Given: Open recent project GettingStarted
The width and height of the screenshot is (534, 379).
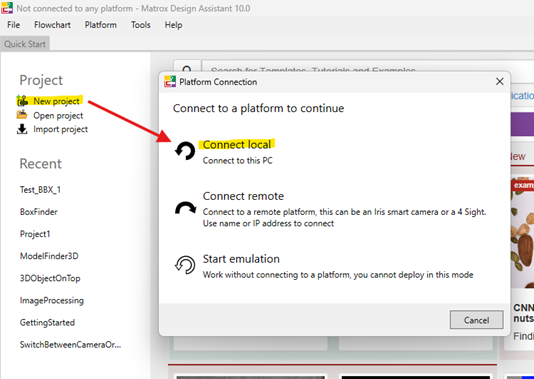Looking at the screenshot, I should click(x=47, y=322).
